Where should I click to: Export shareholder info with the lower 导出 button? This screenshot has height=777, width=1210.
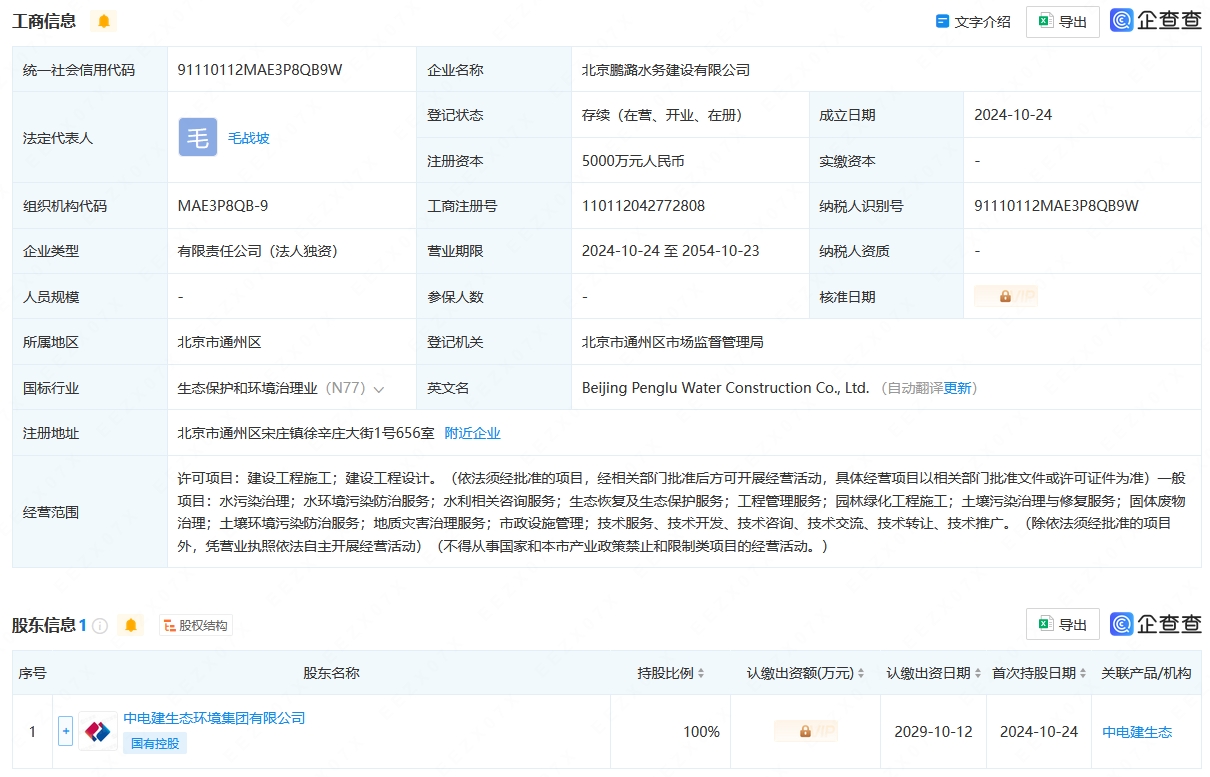click(1062, 624)
